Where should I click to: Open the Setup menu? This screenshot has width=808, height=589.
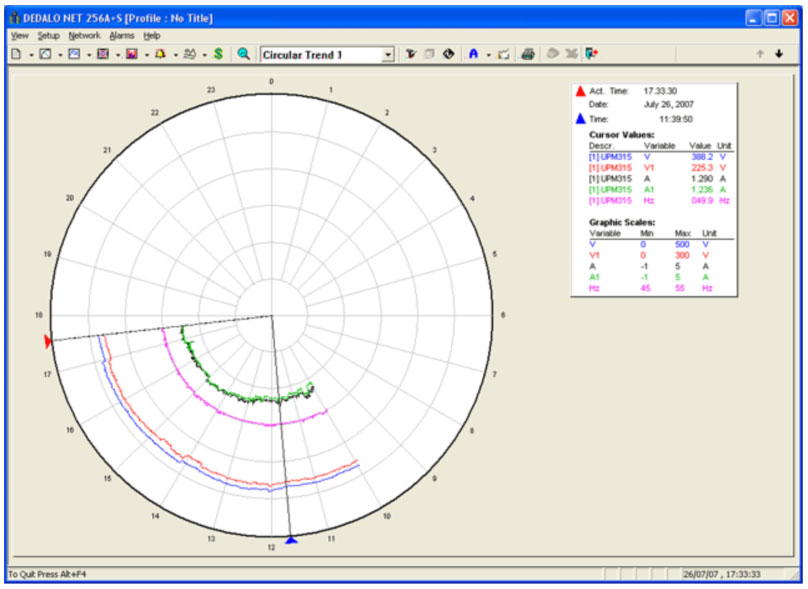click(49, 35)
